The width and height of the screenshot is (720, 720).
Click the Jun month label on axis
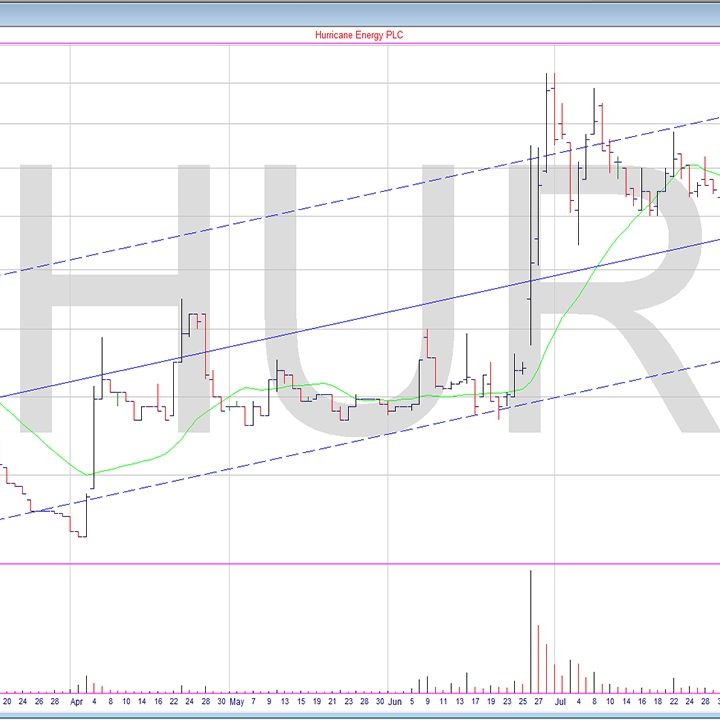pos(394,702)
